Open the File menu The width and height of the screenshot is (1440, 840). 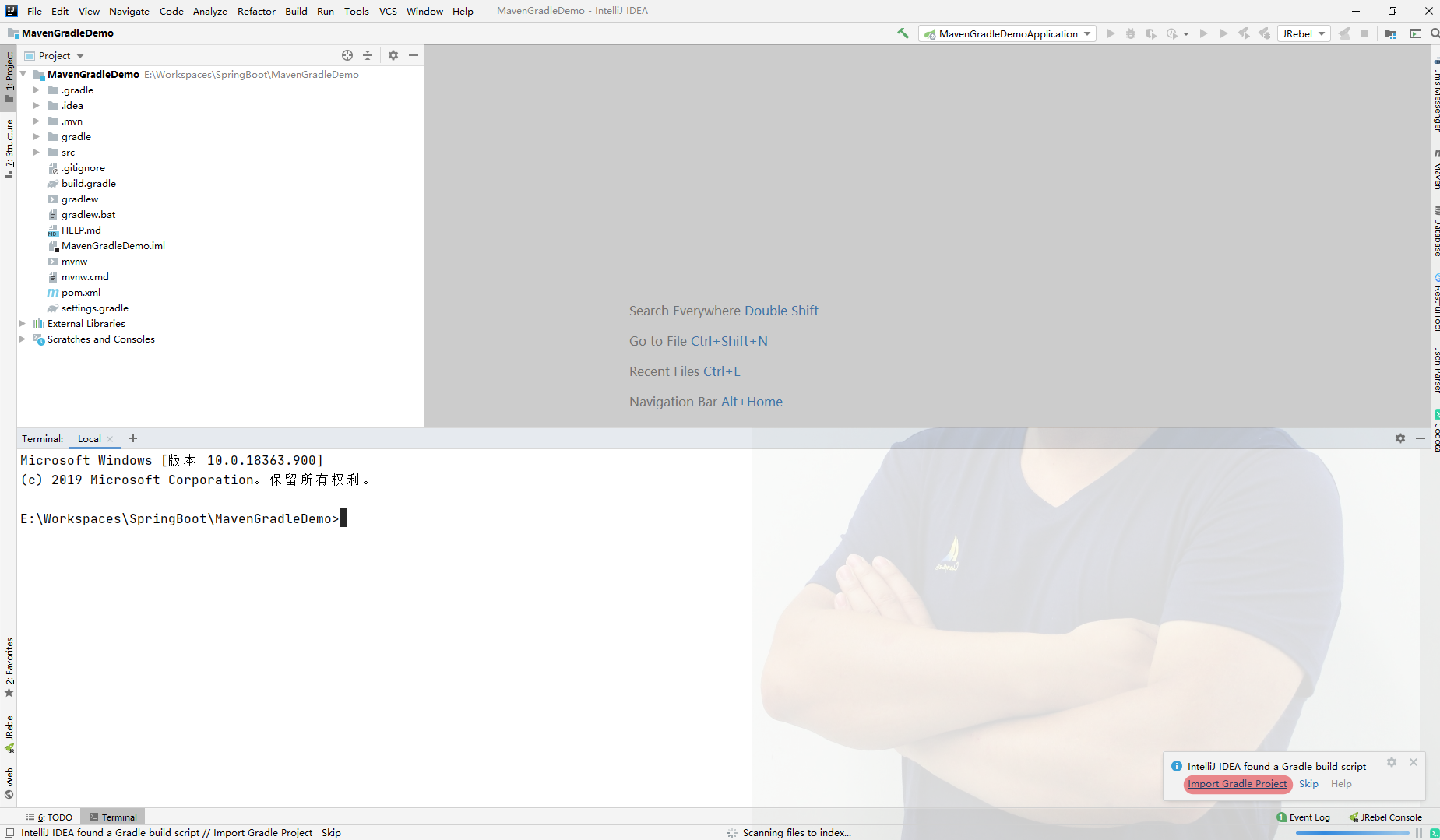(x=34, y=11)
